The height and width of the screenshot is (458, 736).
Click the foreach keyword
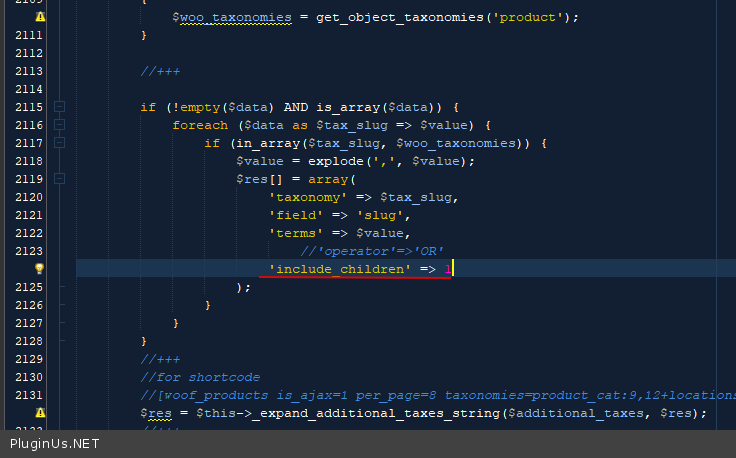(x=200, y=125)
